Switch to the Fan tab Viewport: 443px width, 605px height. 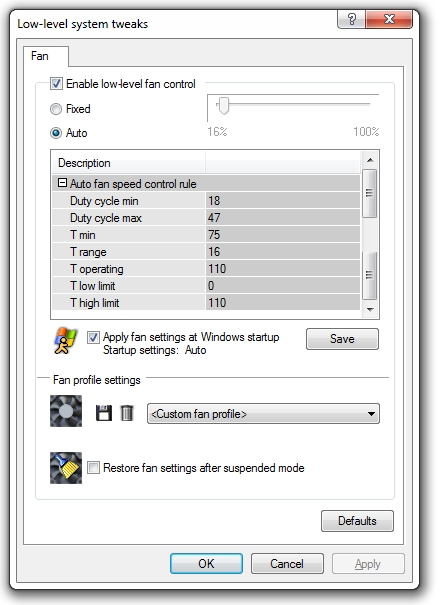(40, 56)
